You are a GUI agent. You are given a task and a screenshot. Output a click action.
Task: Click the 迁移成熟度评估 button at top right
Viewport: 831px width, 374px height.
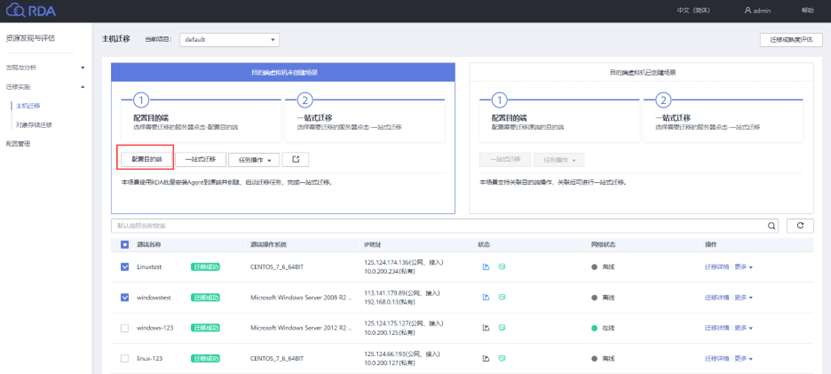[791, 40]
